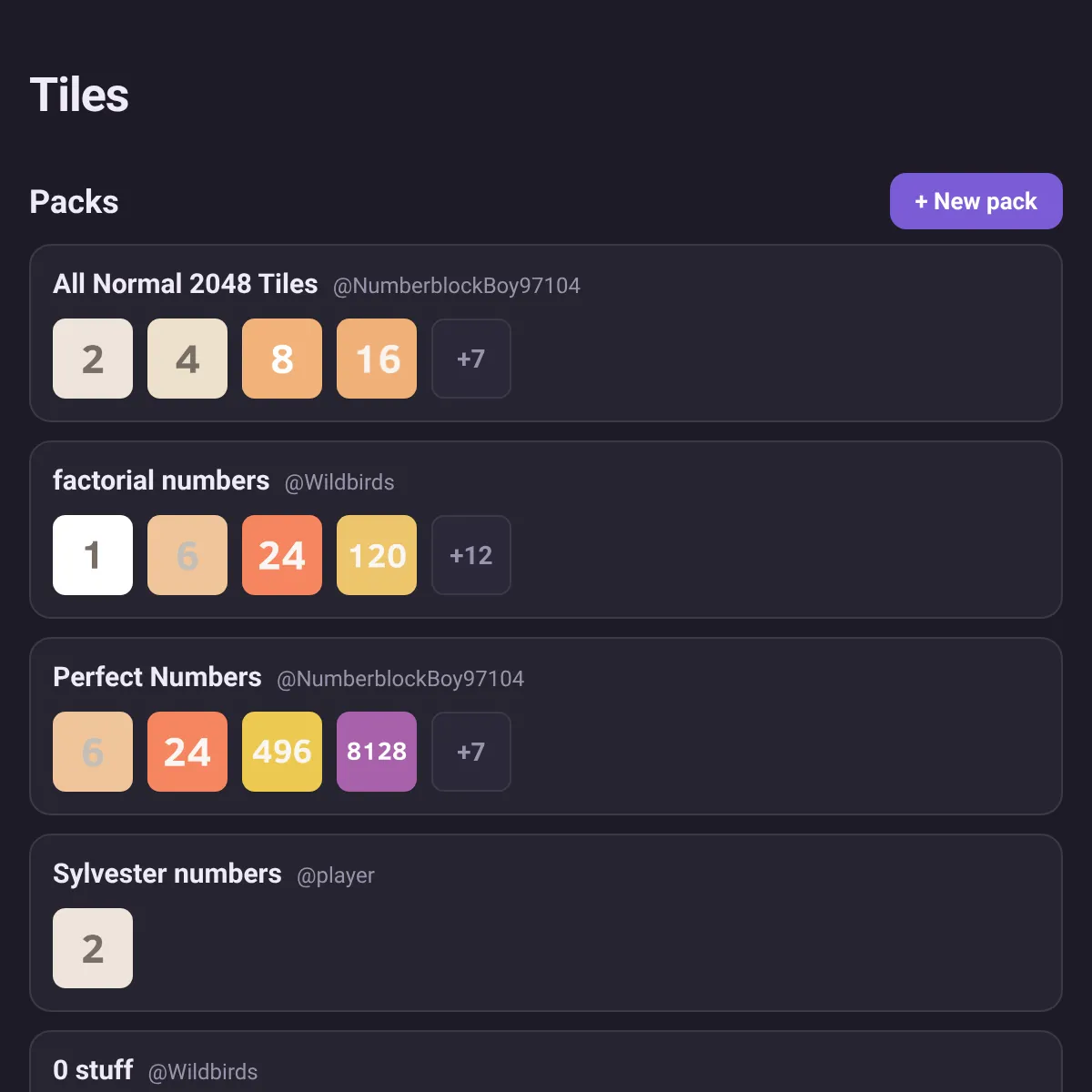The height and width of the screenshot is (1092, 1092).
Task: Select the 2 tile in All Normal 2048 Tiles
Action: click(x=93, y=359)
